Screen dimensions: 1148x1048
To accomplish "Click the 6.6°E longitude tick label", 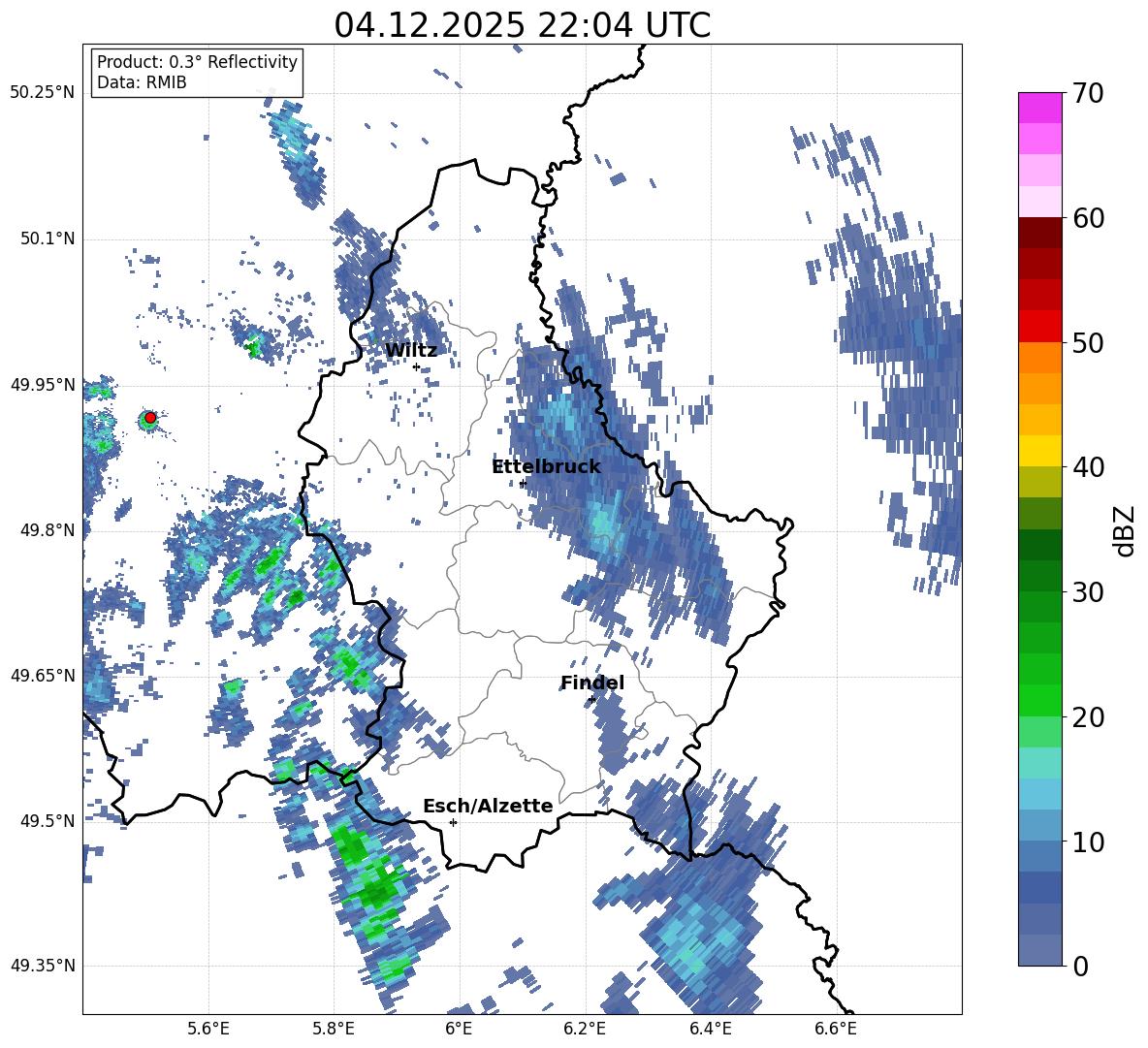I will [x=836, y=1029].
